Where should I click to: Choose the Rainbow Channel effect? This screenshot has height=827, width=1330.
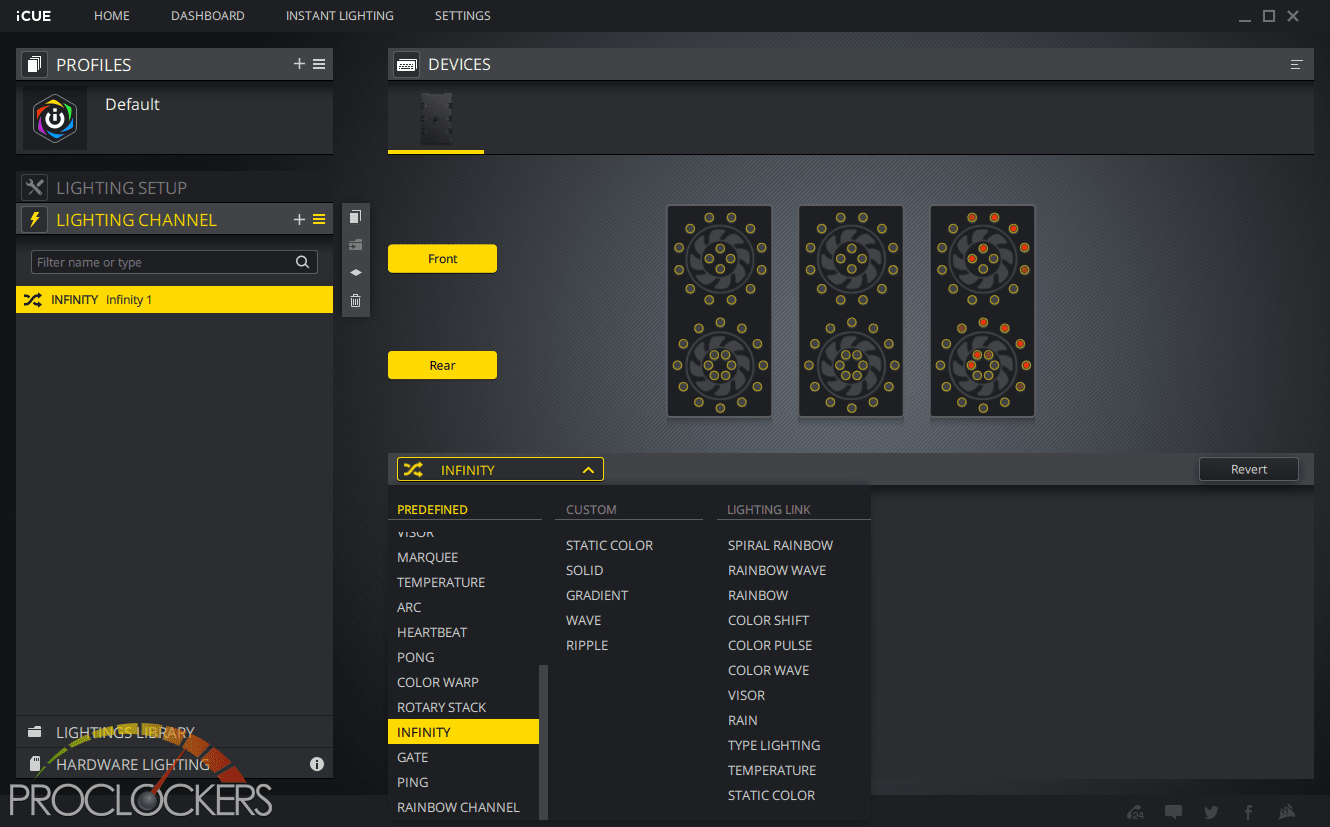458,807
